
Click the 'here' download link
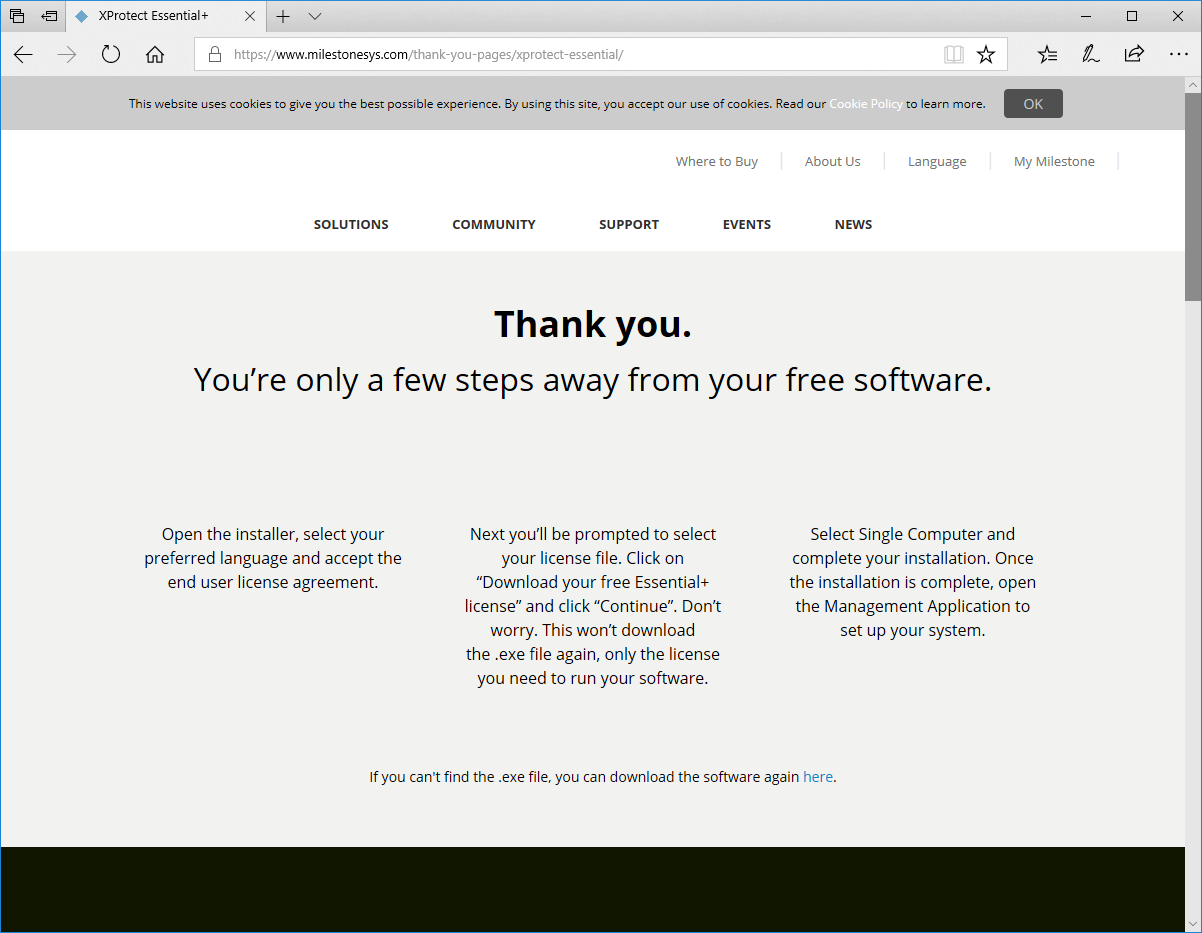(x=818, y=777)
